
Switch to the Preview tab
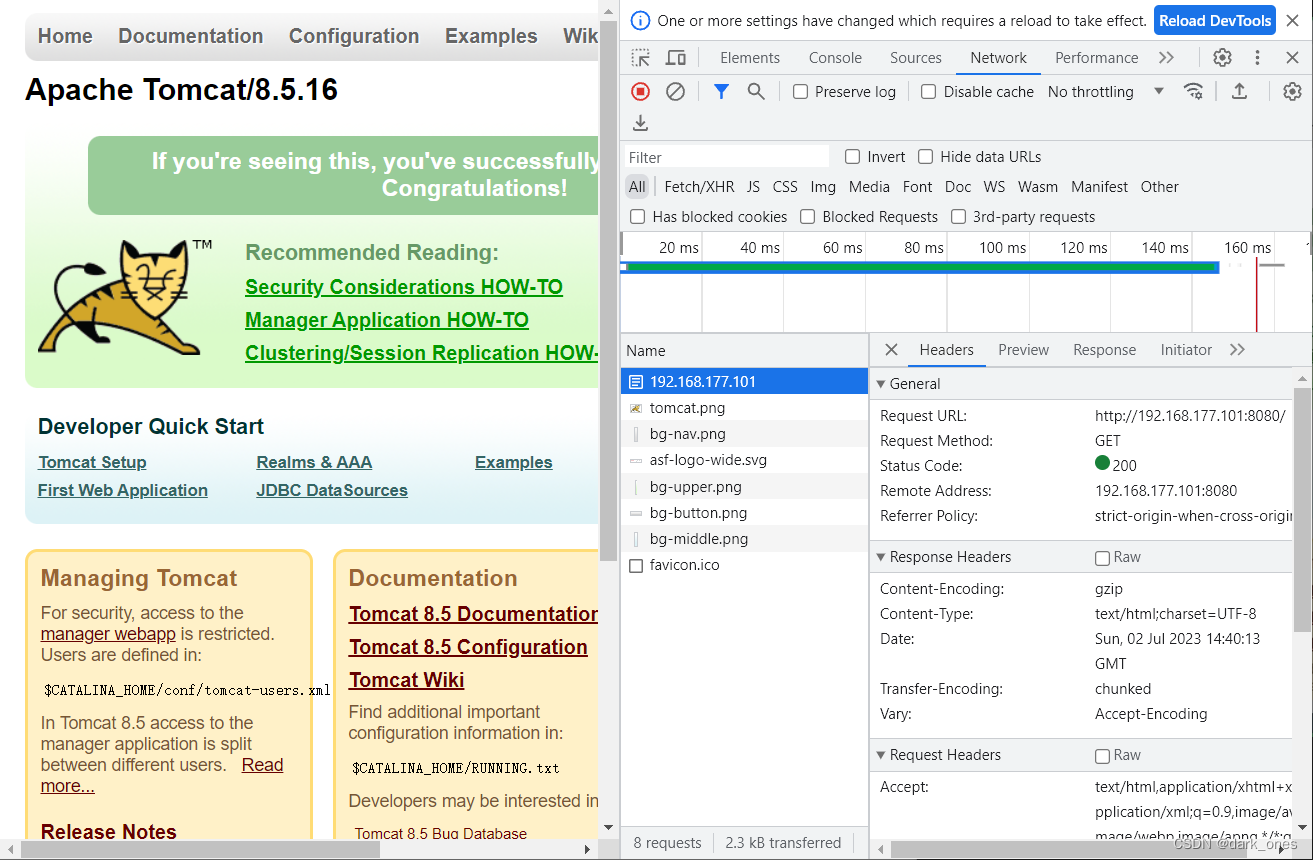[1023, 350]
